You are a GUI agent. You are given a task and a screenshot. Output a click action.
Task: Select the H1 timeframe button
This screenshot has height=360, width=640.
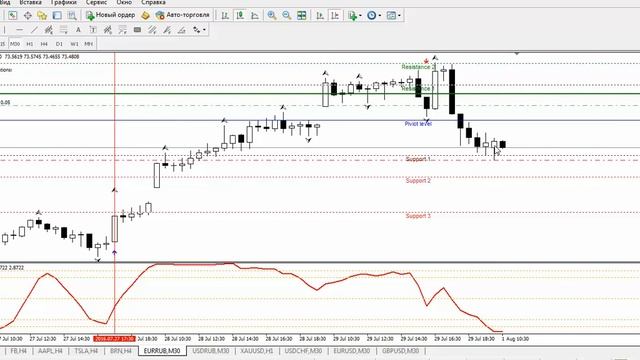(30, 44)
